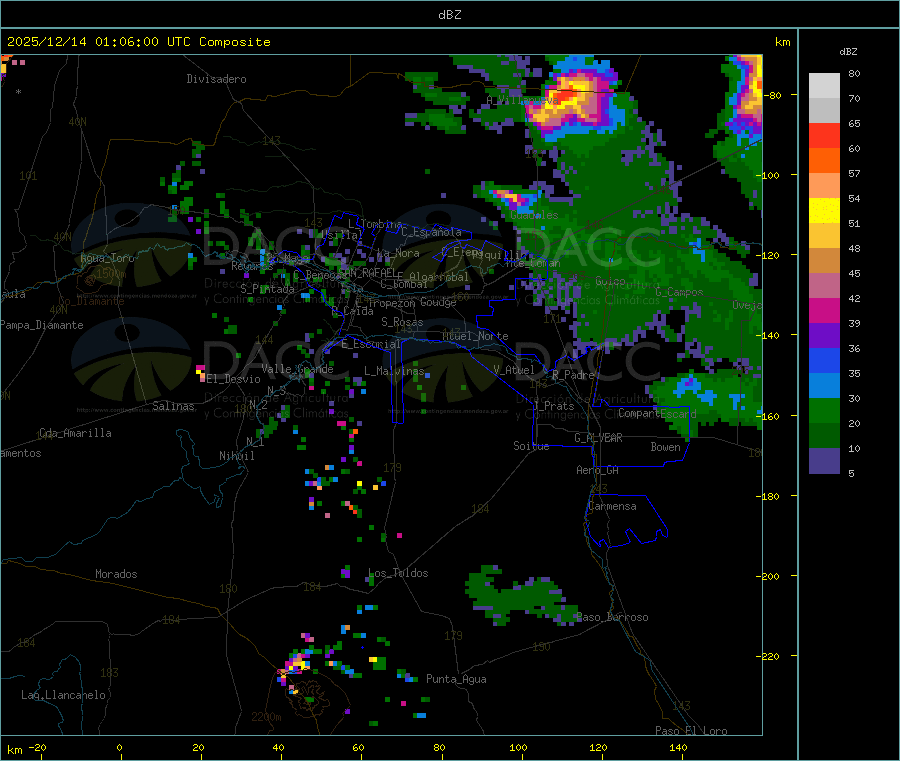900x761 pixels.
Task: Click the Soitue location label
Action: (x=531, y=446)
